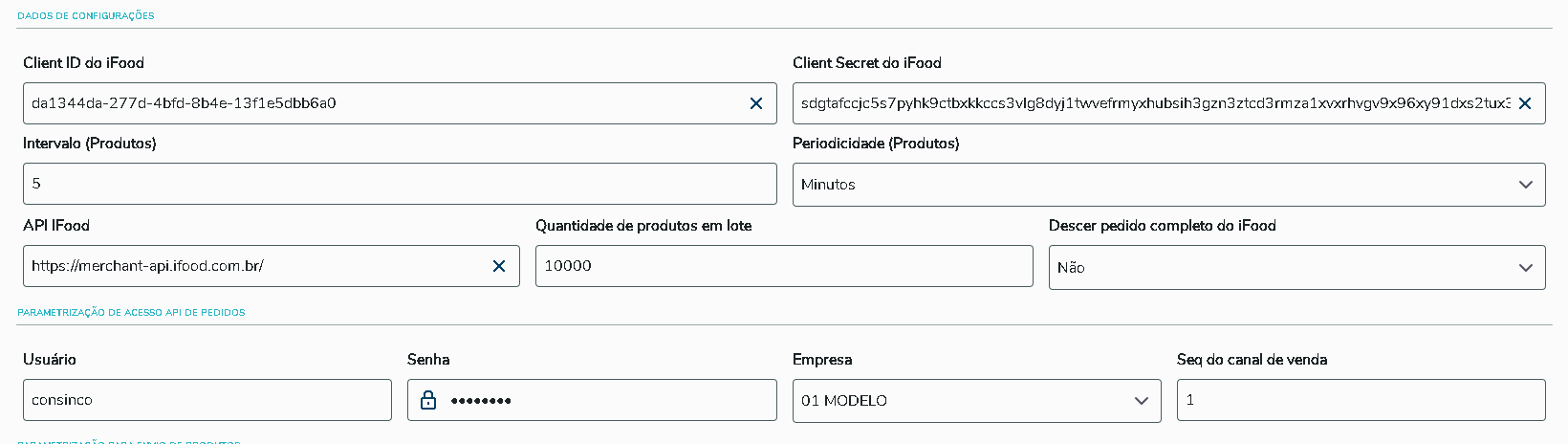Image resolution: width=1568 pixels, height=444 pixels.
Task: Open the Não option combo box
Action: [1272, 268]
